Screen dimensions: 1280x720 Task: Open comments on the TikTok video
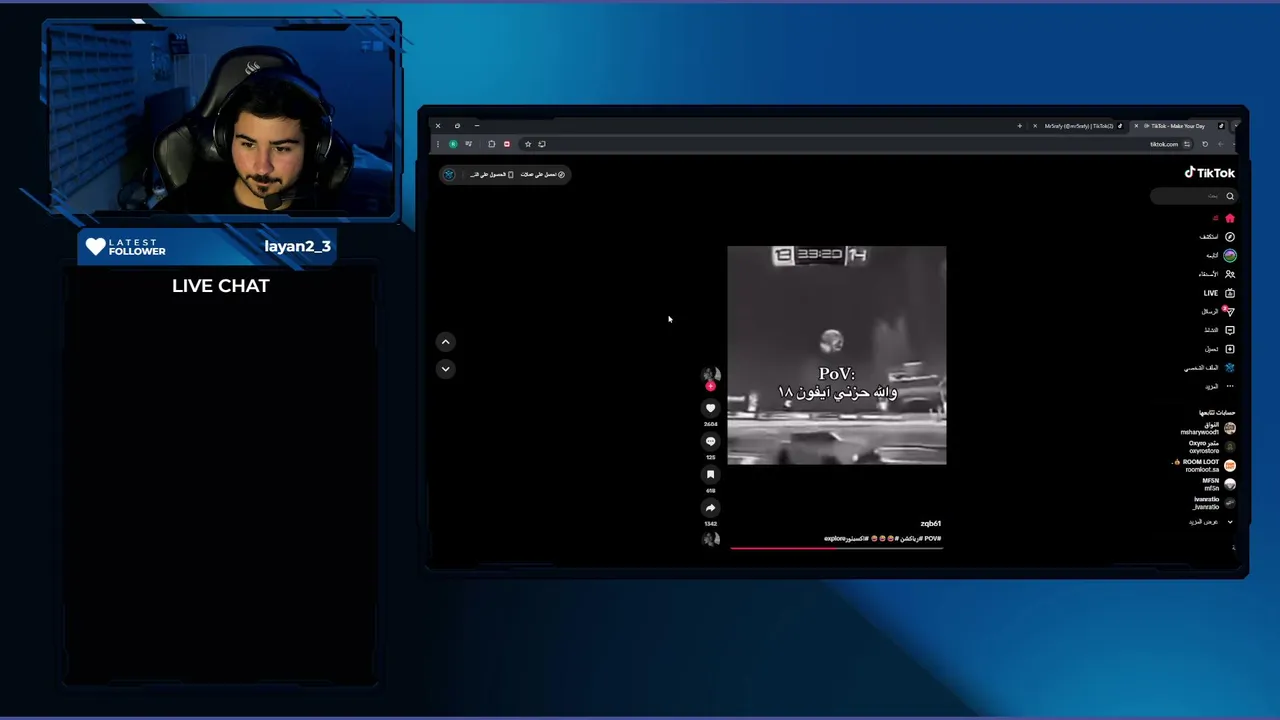click(x=710, y=441)
